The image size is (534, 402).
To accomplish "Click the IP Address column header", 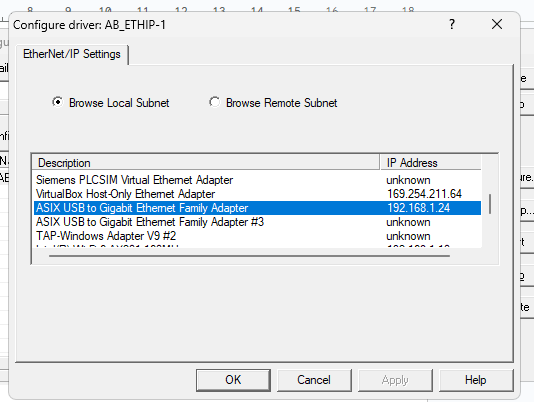I will (430, 163).
